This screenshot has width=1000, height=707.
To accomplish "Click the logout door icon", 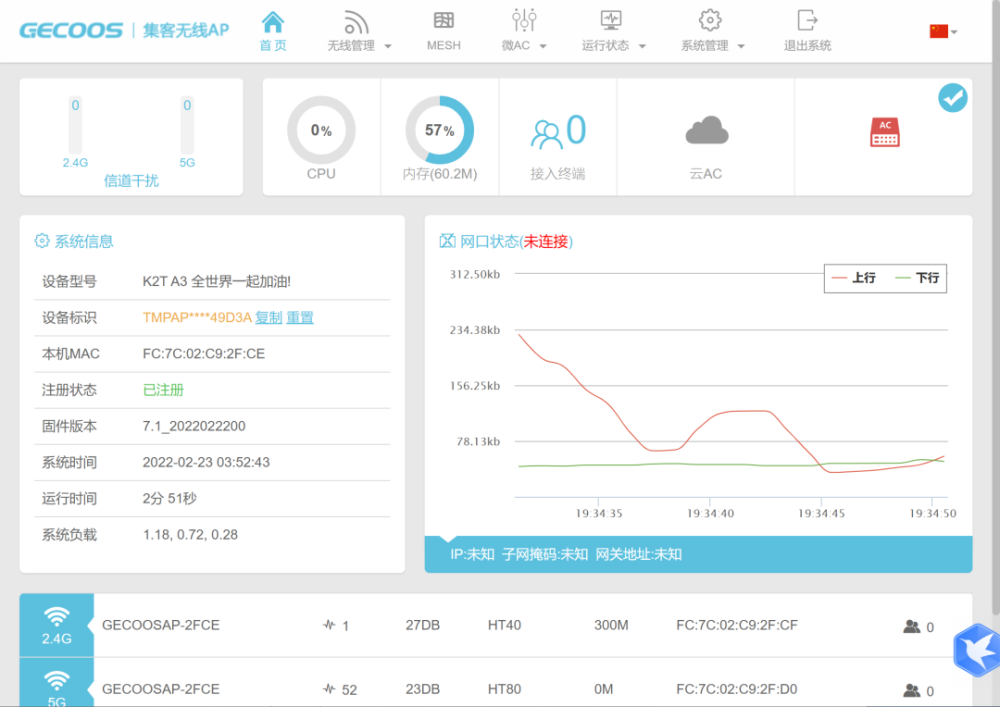I will point(807,20).
